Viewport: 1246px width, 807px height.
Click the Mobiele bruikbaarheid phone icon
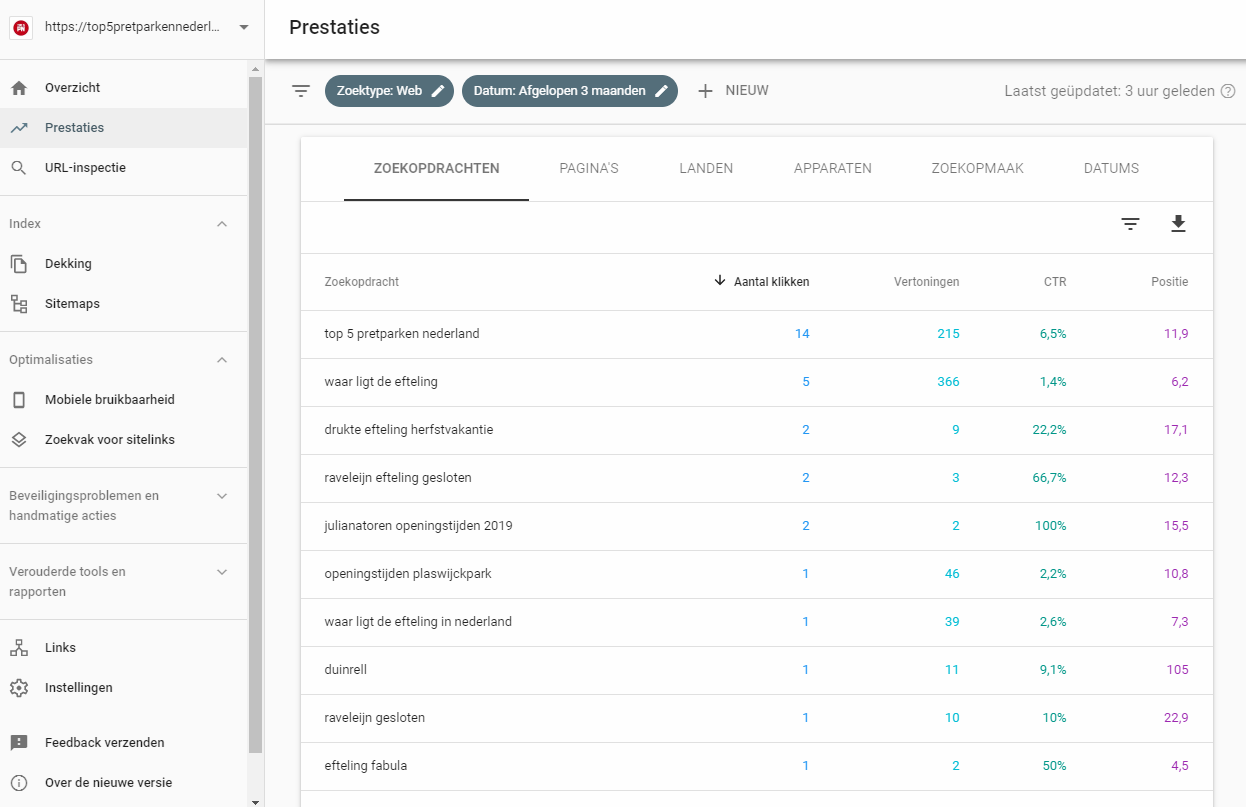(x=19, y=400)
